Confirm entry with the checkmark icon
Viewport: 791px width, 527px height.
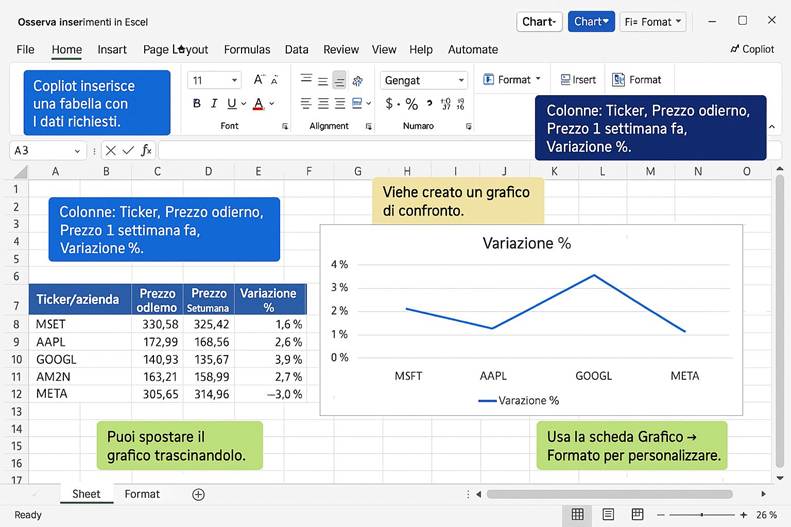tap(127, 150)
